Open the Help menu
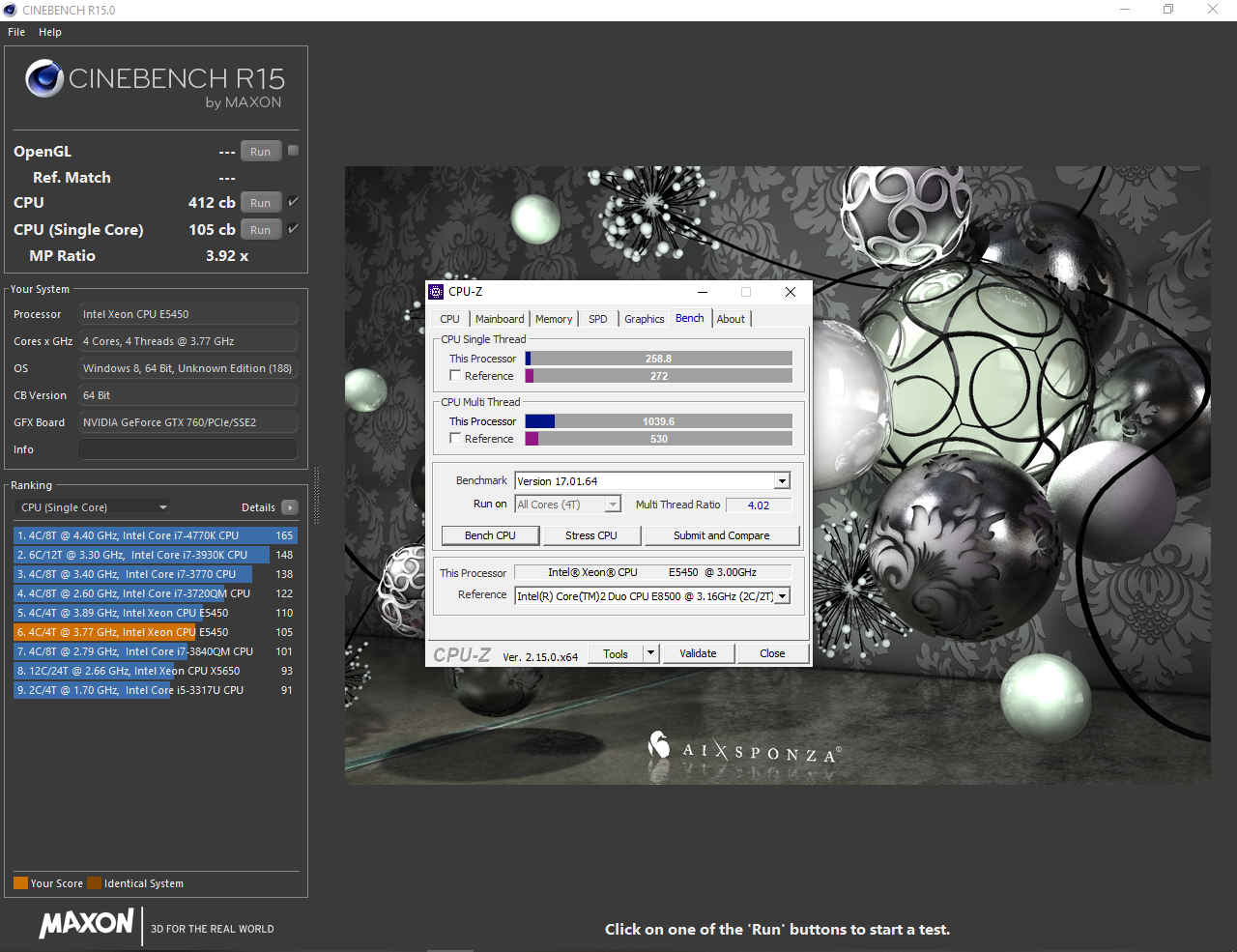This screenshot has height=952, width=1237. pos(50,32)
